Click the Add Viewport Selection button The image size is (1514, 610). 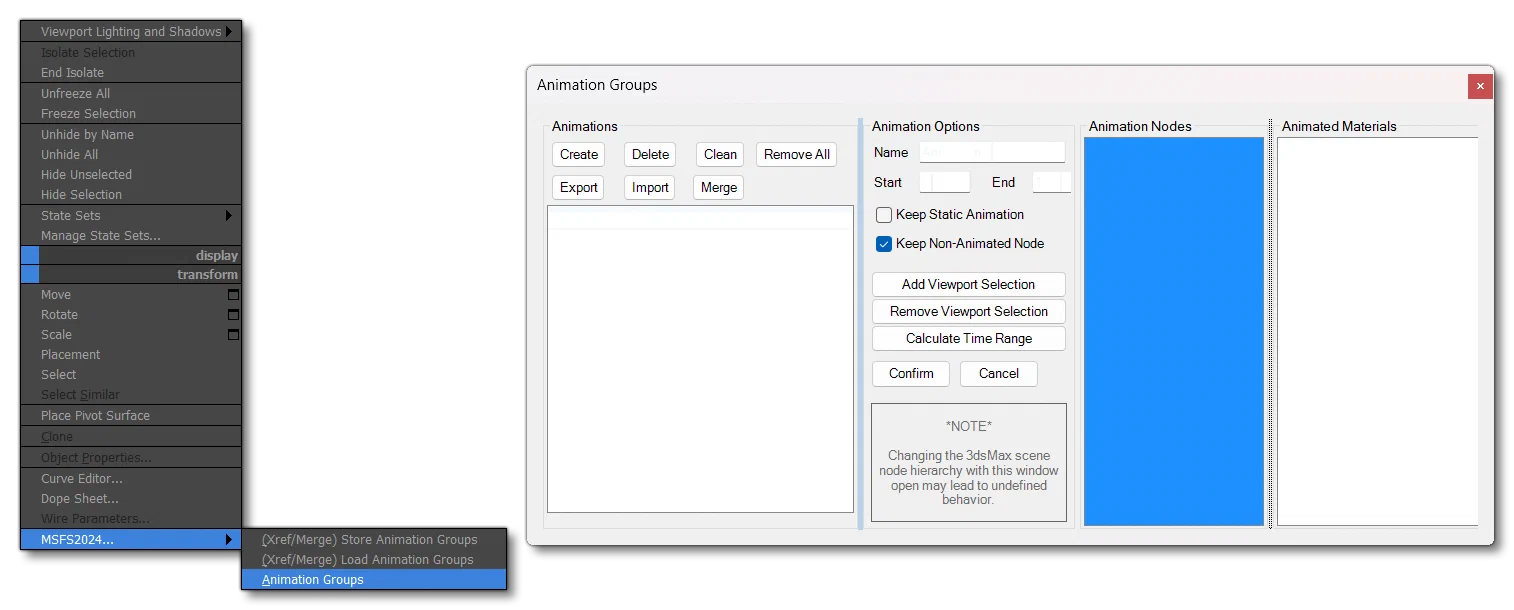pos(968,285)
